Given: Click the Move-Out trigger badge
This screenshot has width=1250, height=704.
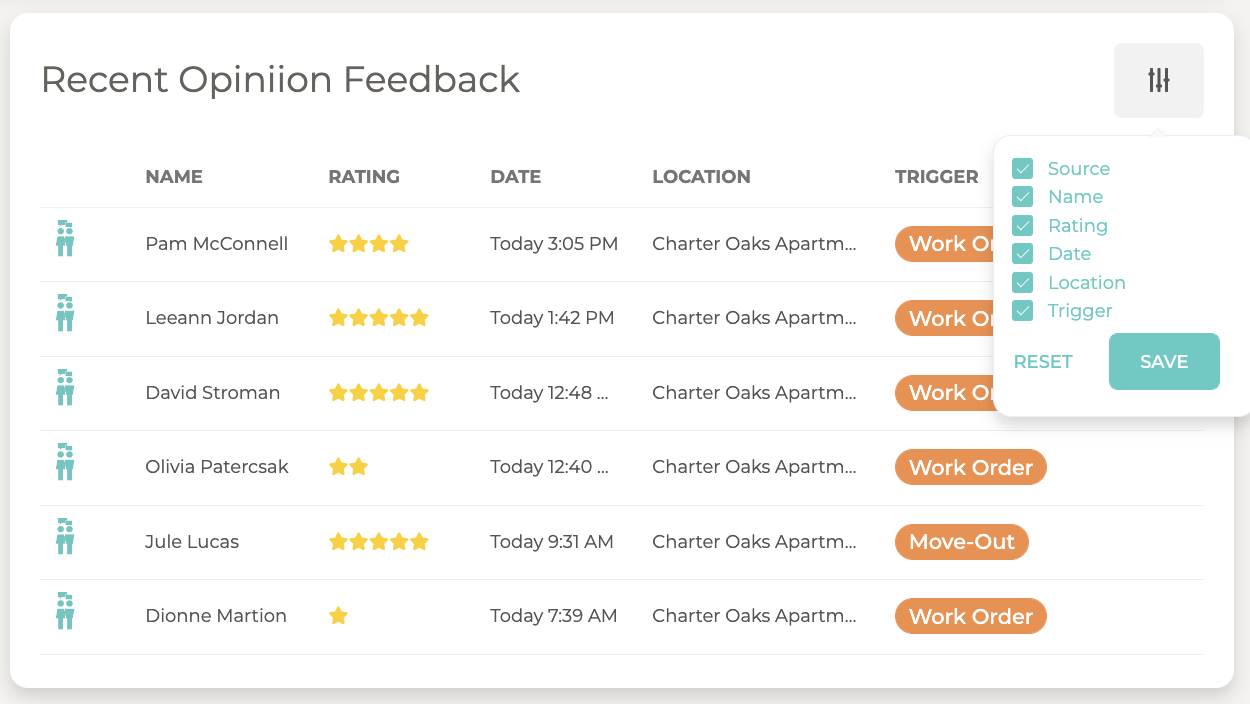Looking at the screenshot, I should click(x=962, y=542).
